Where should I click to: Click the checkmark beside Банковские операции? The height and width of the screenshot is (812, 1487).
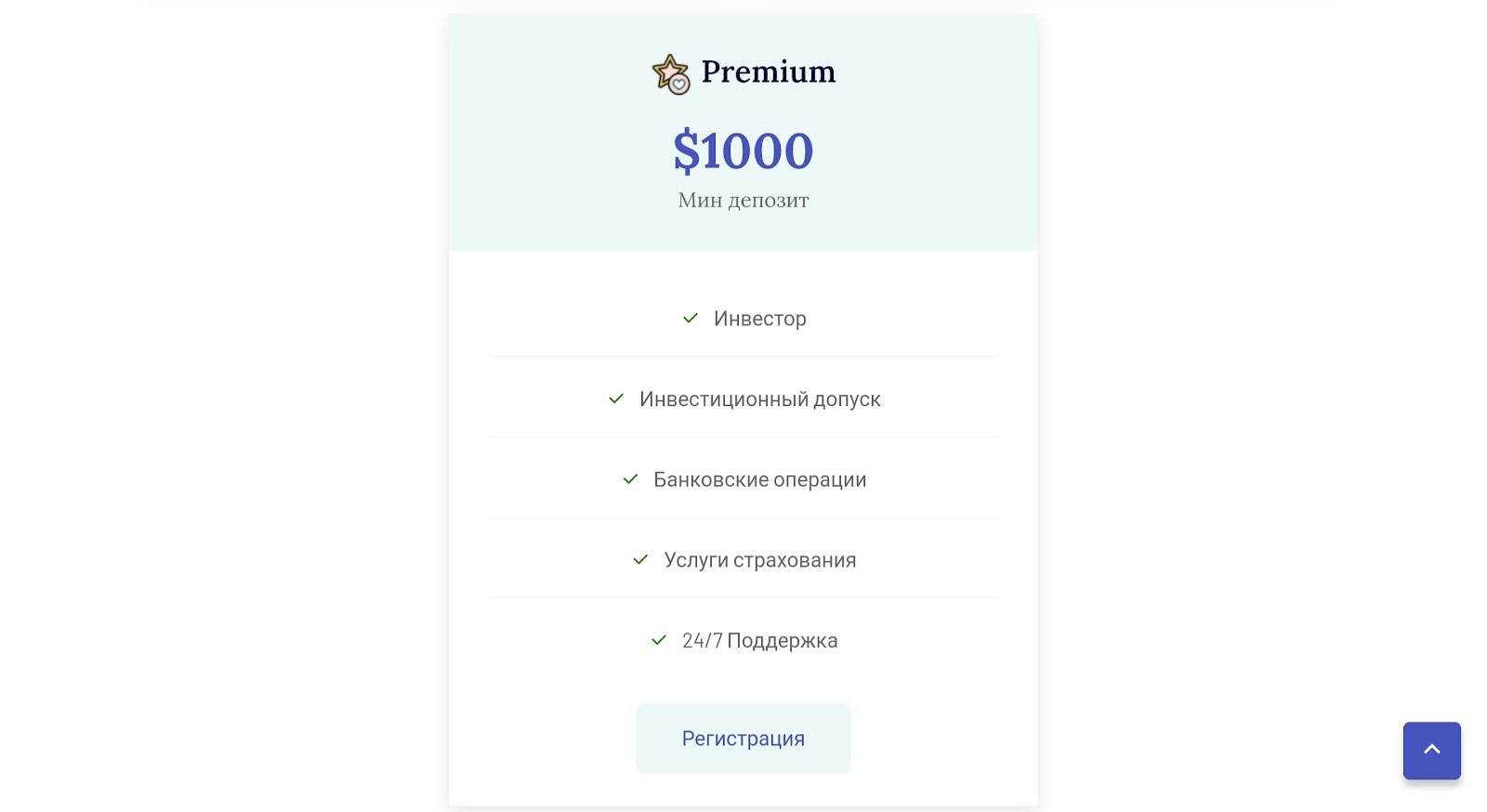[630, 479]
